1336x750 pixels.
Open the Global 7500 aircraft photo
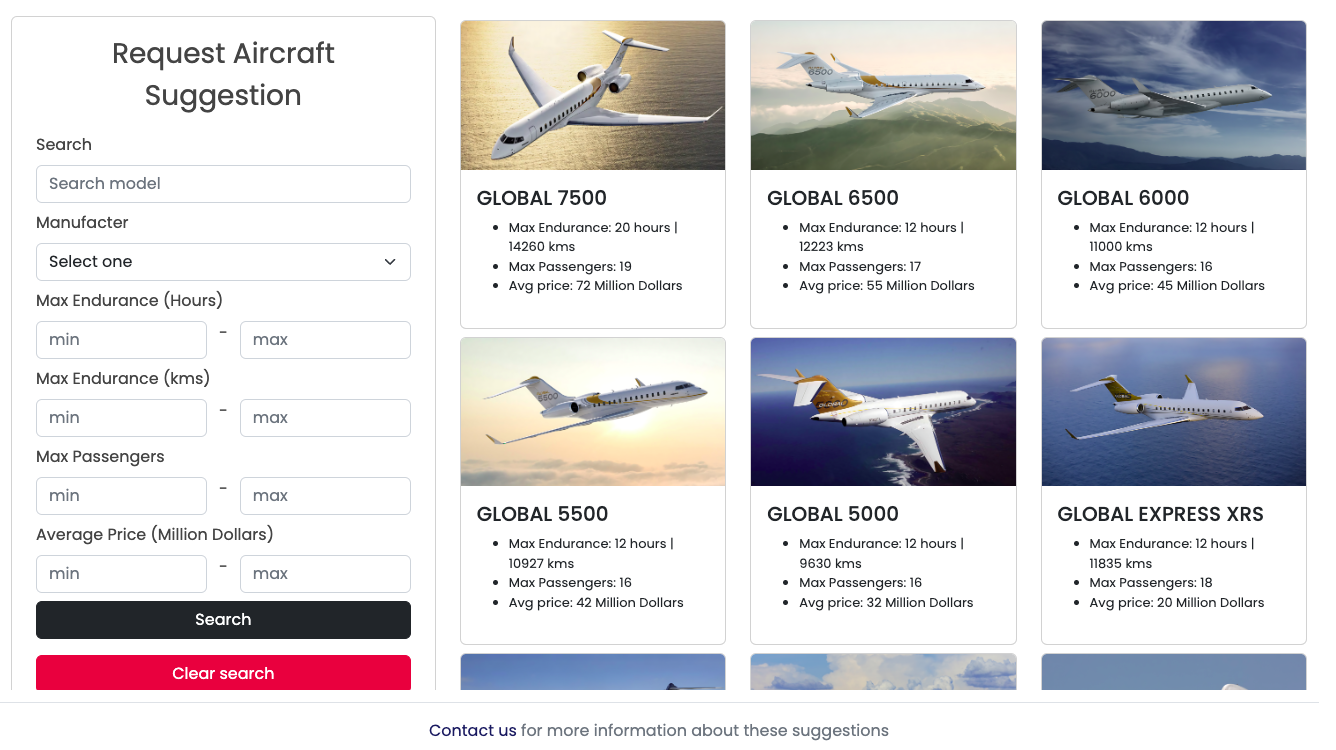(593, 96)
